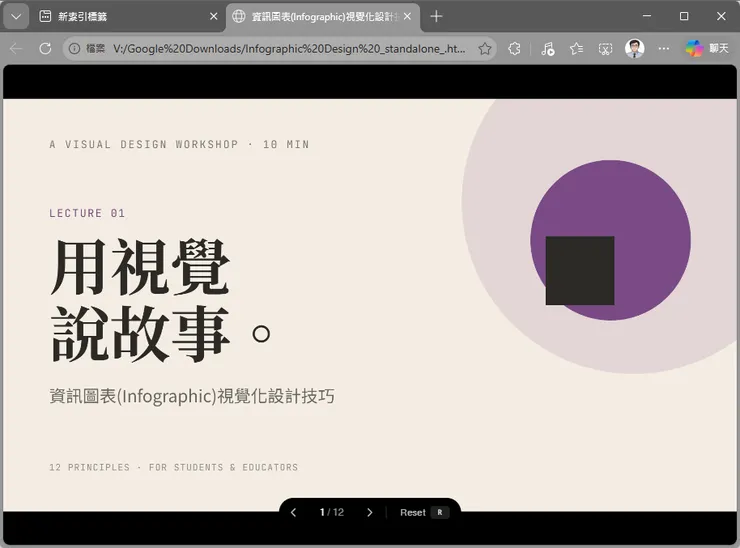Close the 新索引標籤 tab
Viewport: 740px width, 548px height.
point(213,17)
